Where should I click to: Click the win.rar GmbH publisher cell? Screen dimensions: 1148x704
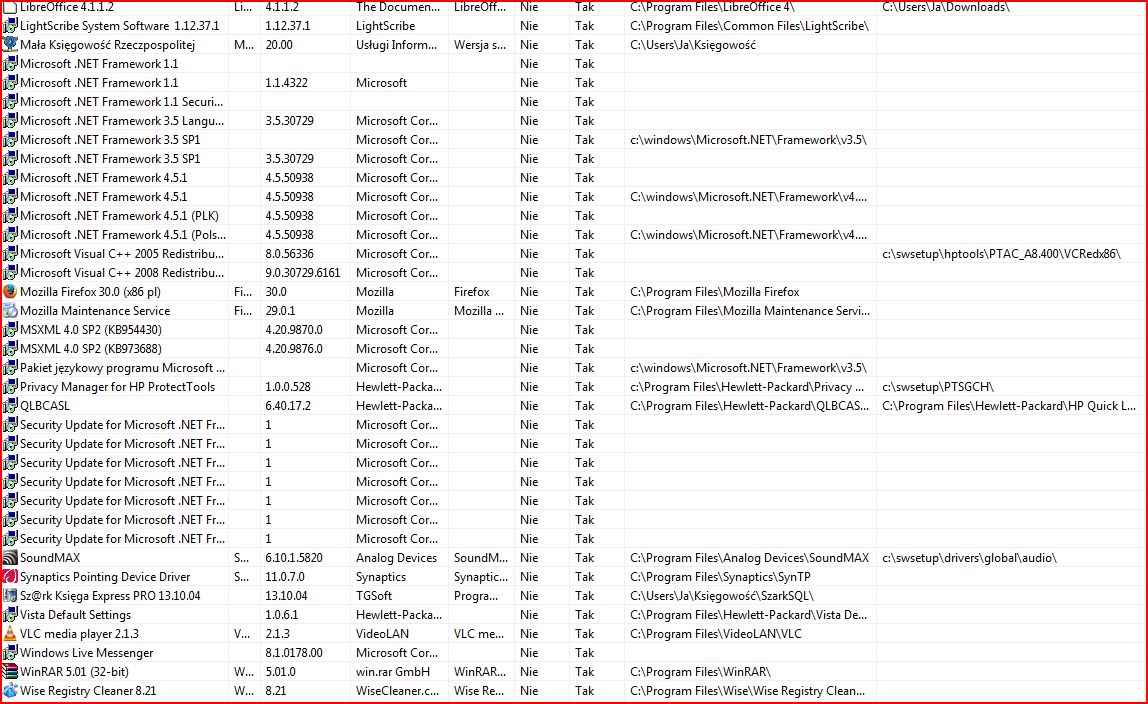392,673
